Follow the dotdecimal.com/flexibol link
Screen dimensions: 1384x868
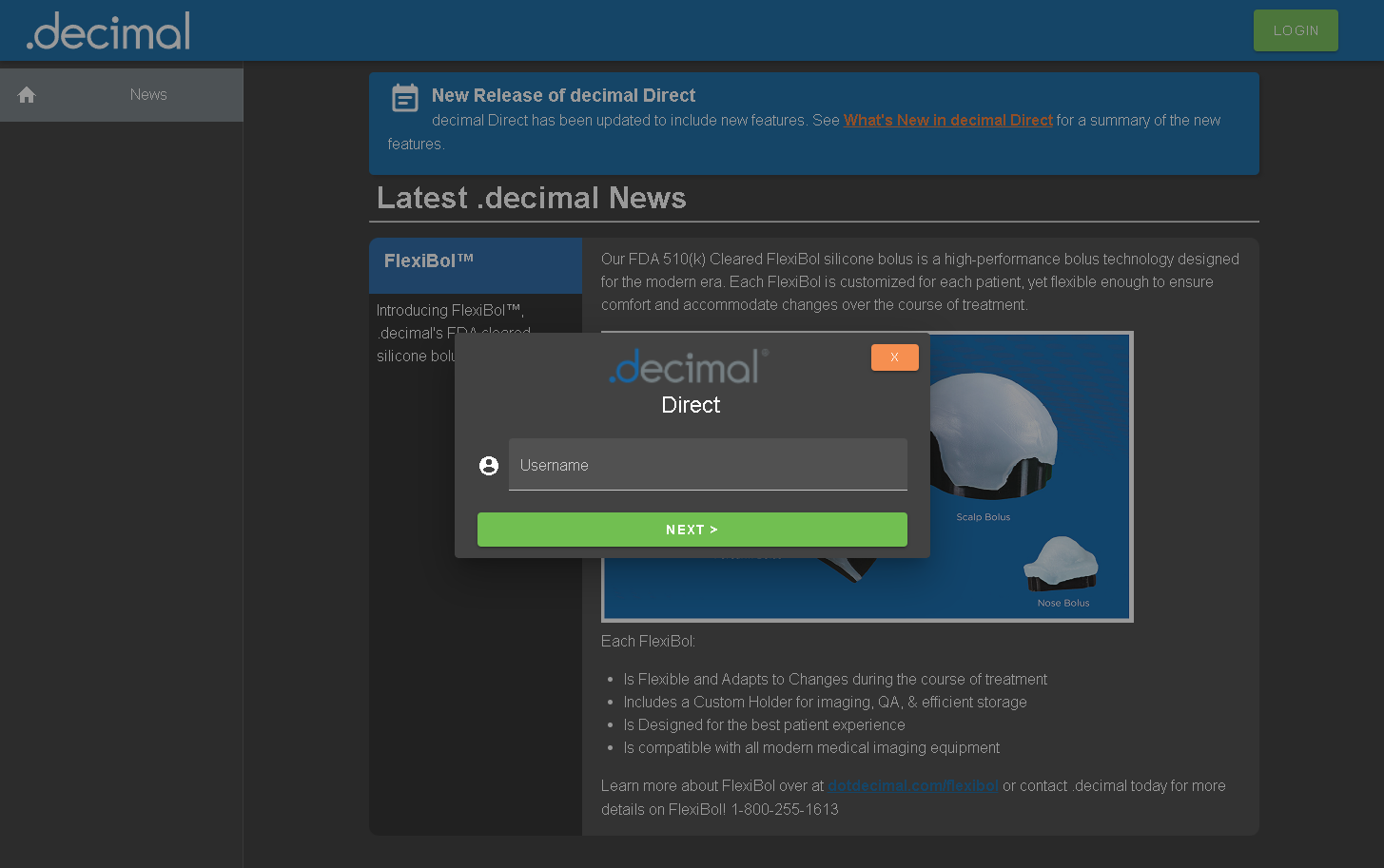pos(912,786)
